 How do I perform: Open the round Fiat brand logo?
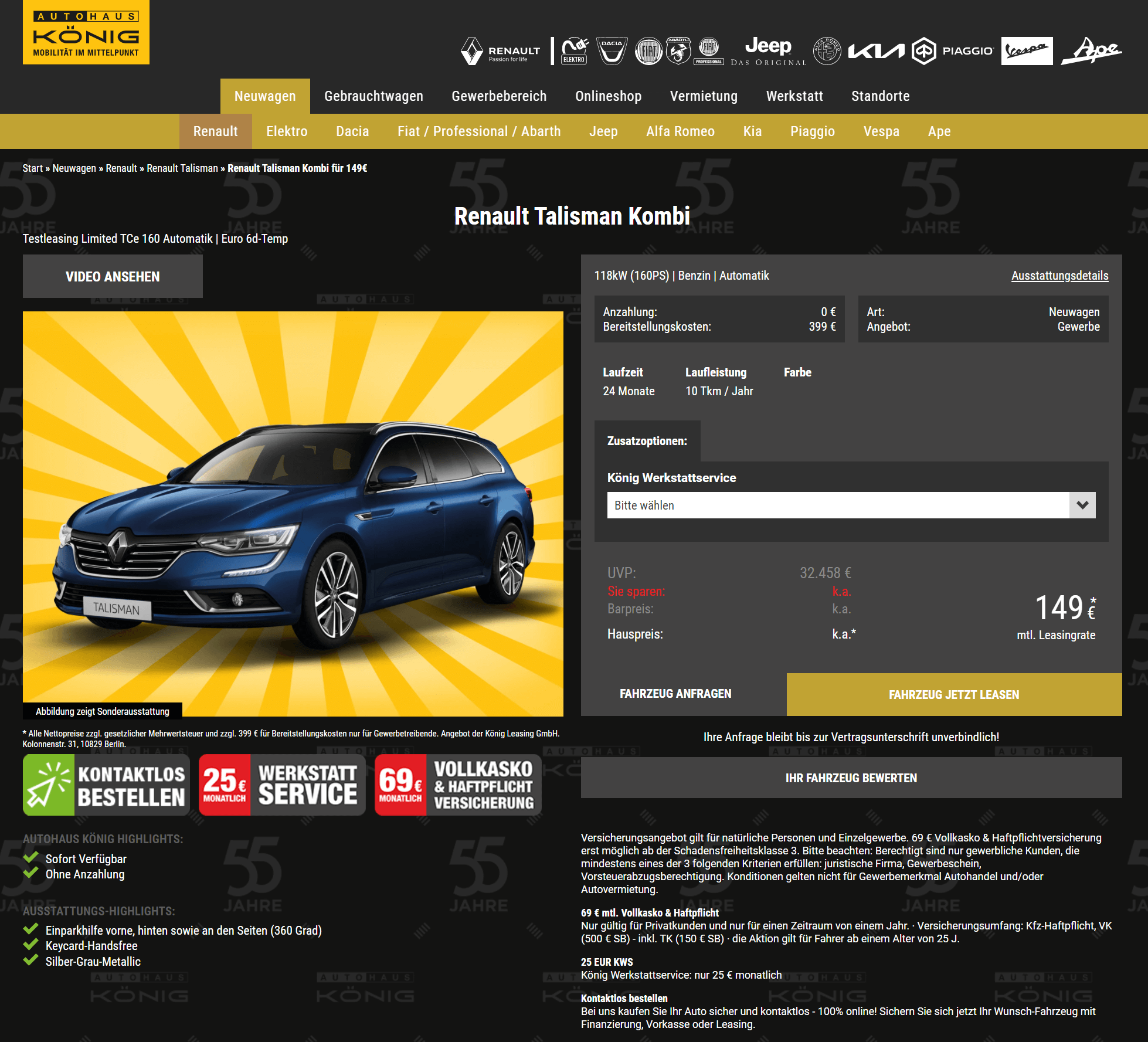click(648, 51)
